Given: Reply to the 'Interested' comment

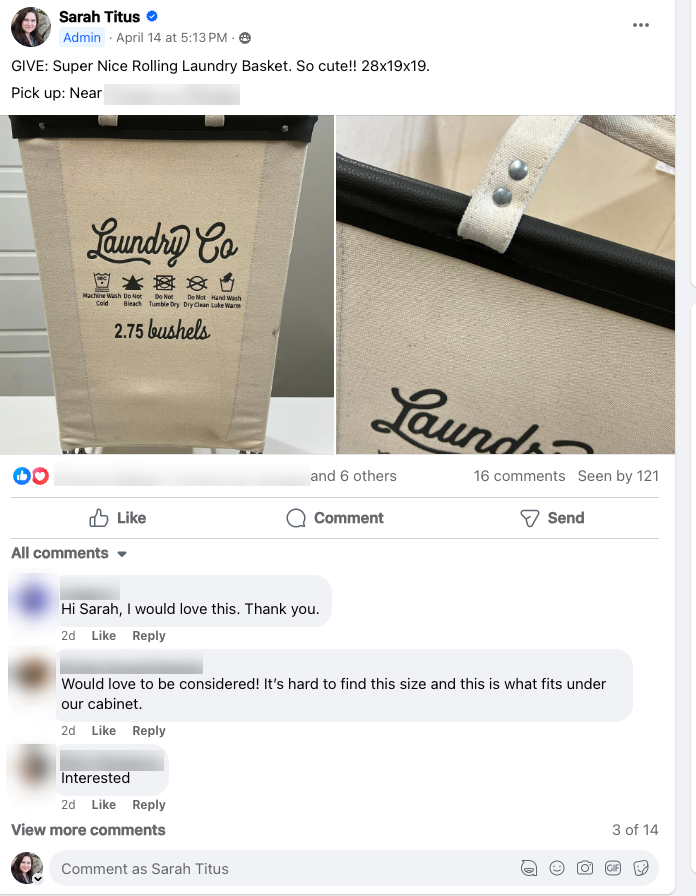Looking at the screenshot, I should pos(149,805).
